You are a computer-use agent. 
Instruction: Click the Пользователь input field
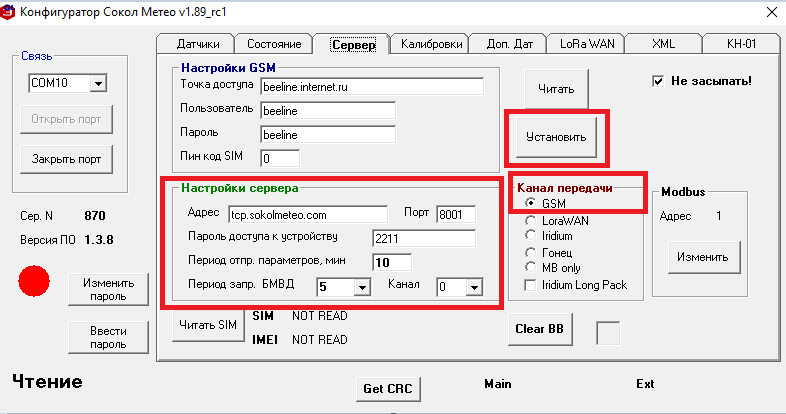pos(328,111)
